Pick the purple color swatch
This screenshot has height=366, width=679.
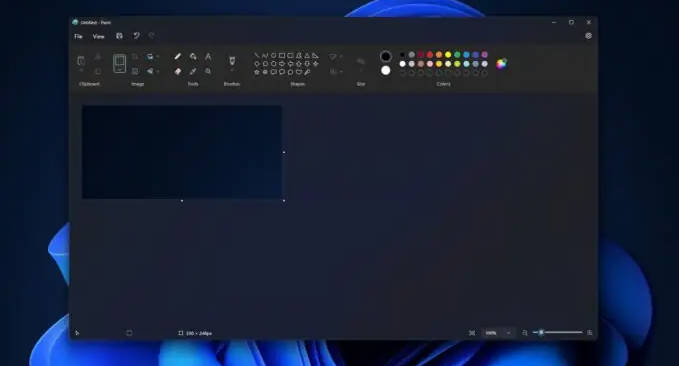point(485,55)
